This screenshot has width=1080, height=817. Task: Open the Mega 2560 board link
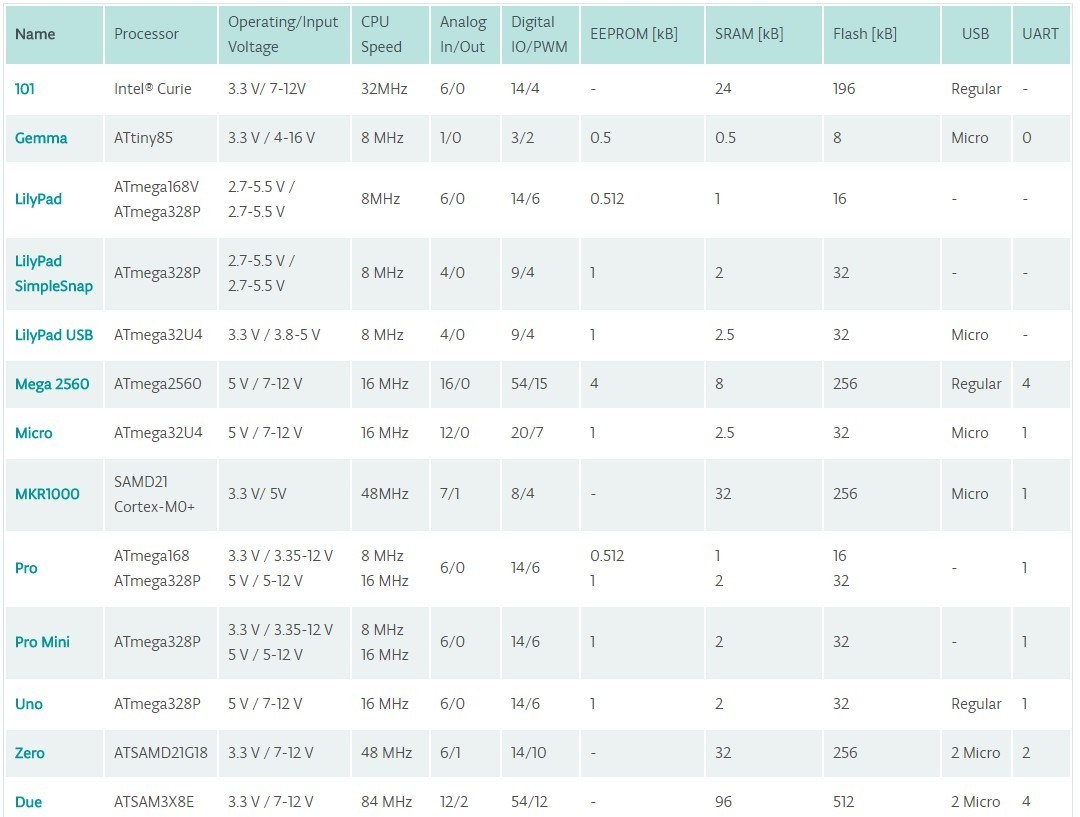(x=52, y=384)
